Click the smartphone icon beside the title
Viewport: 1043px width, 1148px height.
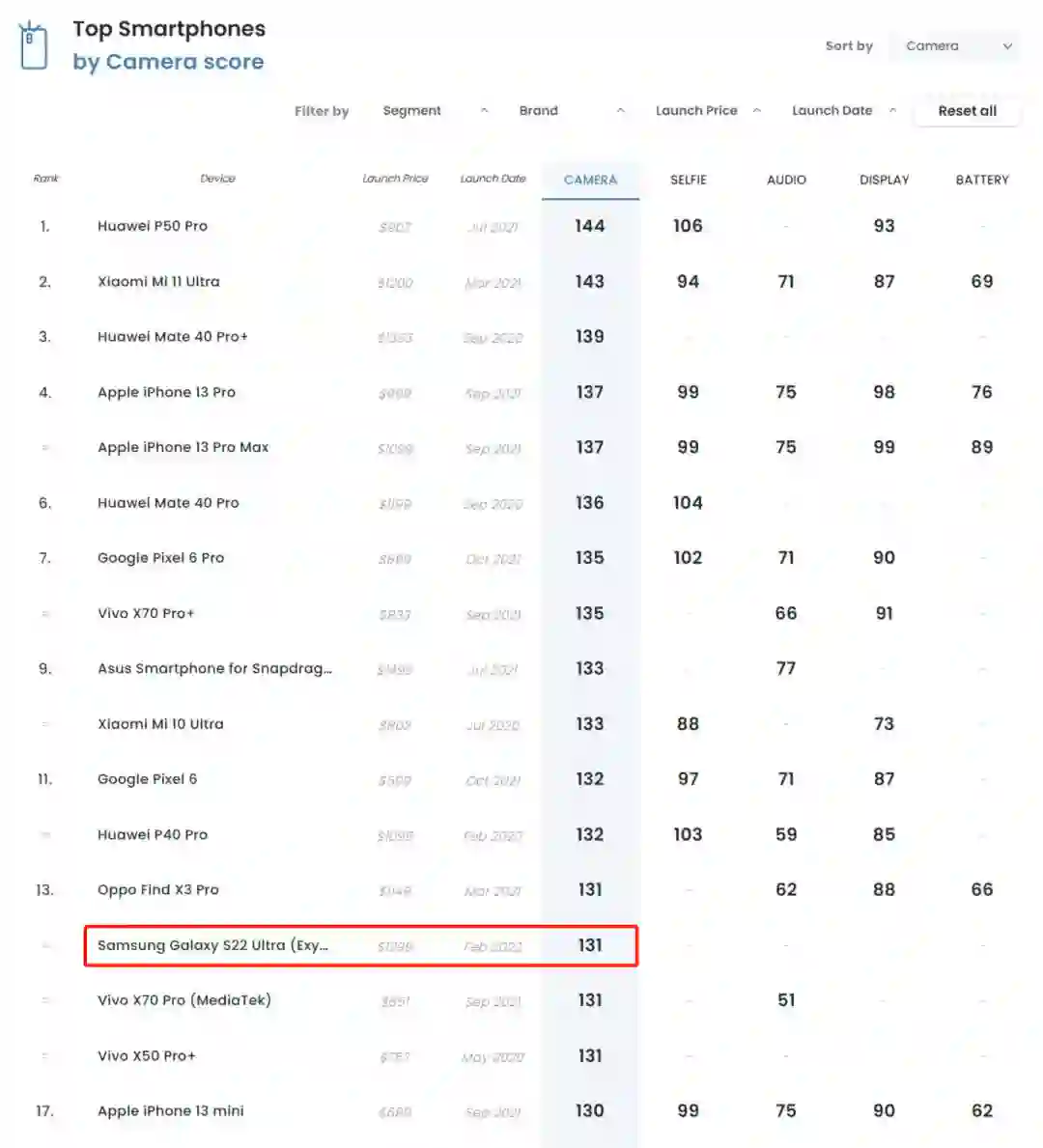click(x=34, y=46)
